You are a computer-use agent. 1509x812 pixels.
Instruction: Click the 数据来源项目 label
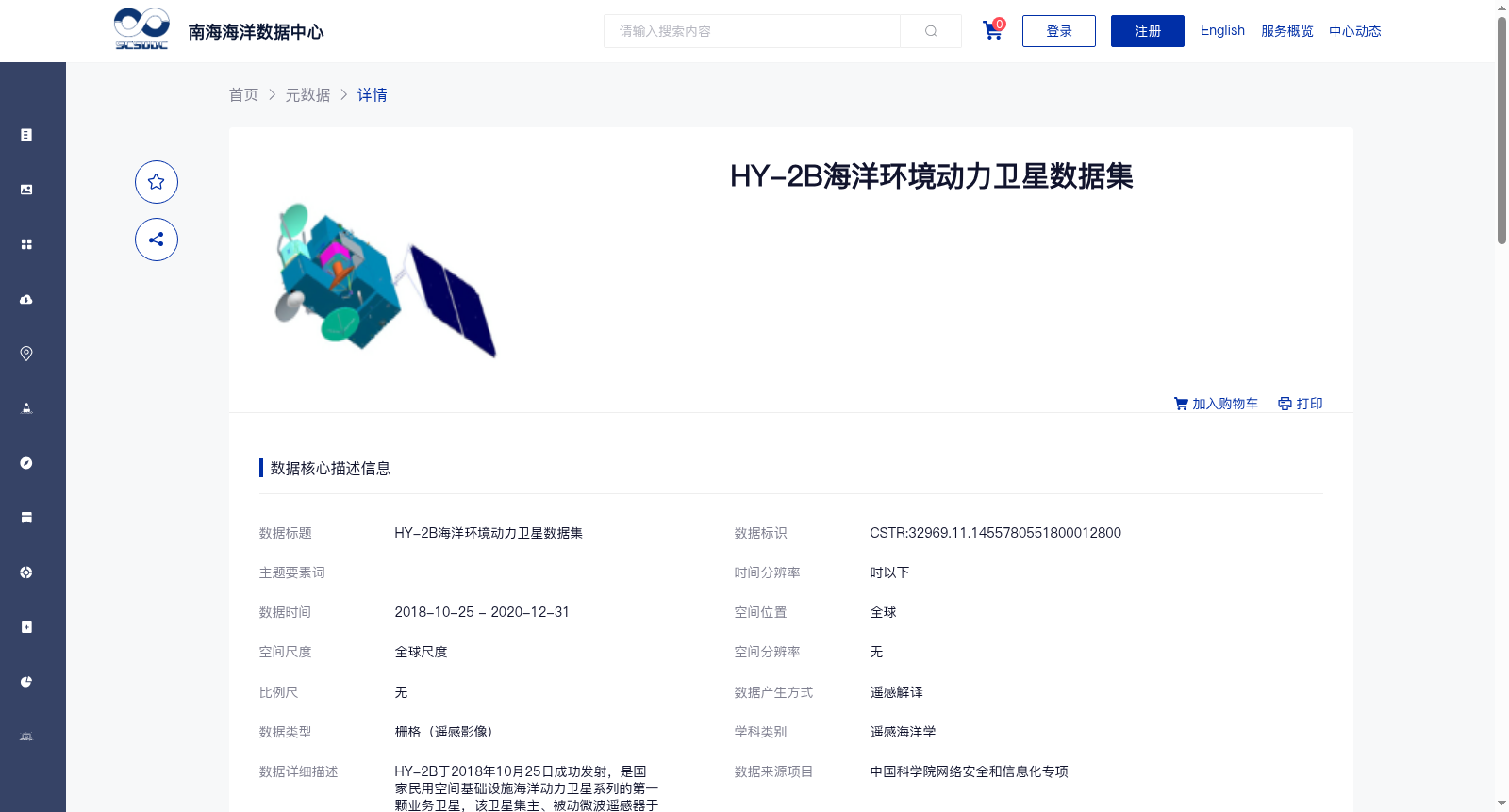coord(773,771)
